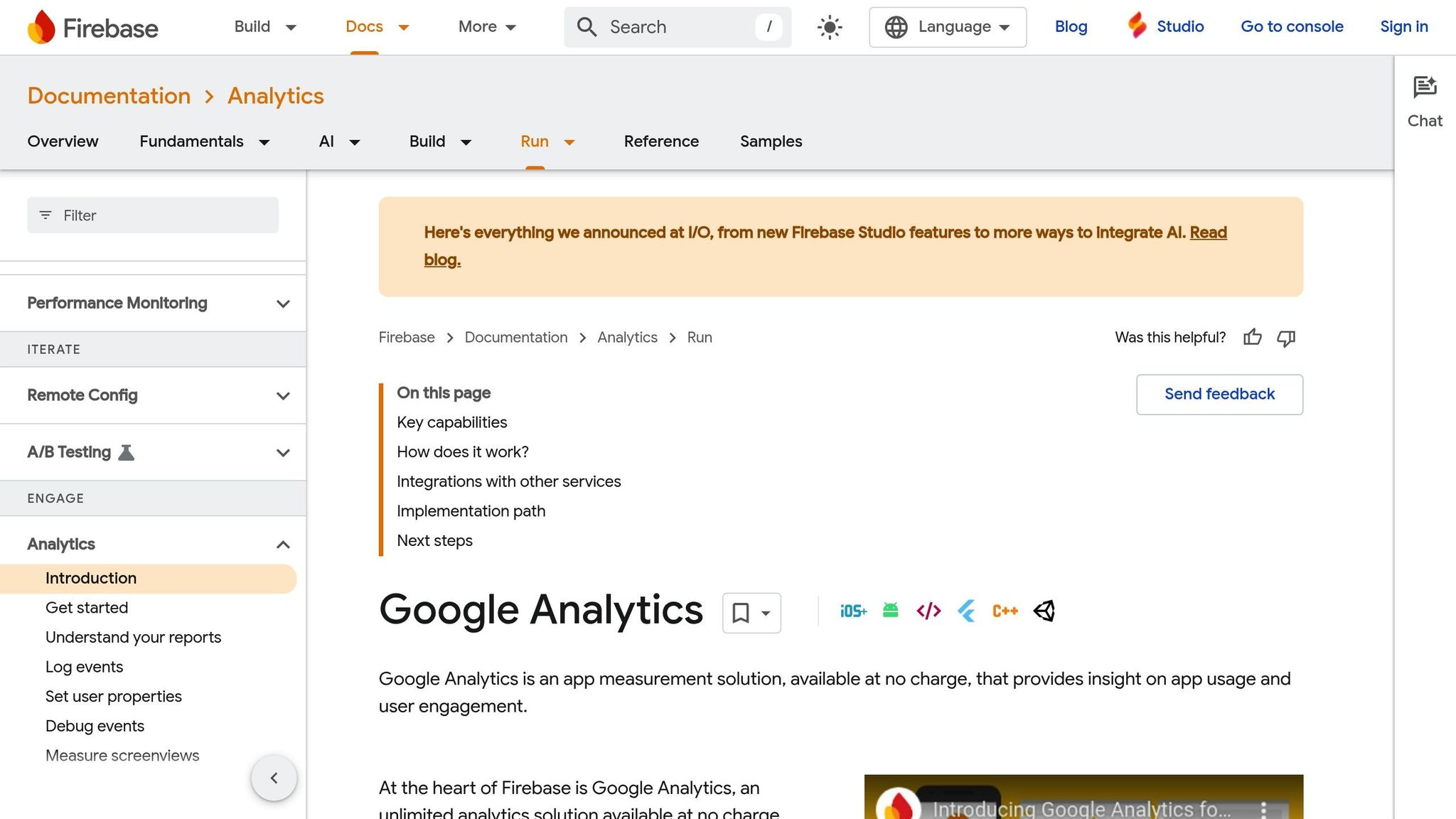
Task: Open Set user properties page
Action: [x=114, y=697]
